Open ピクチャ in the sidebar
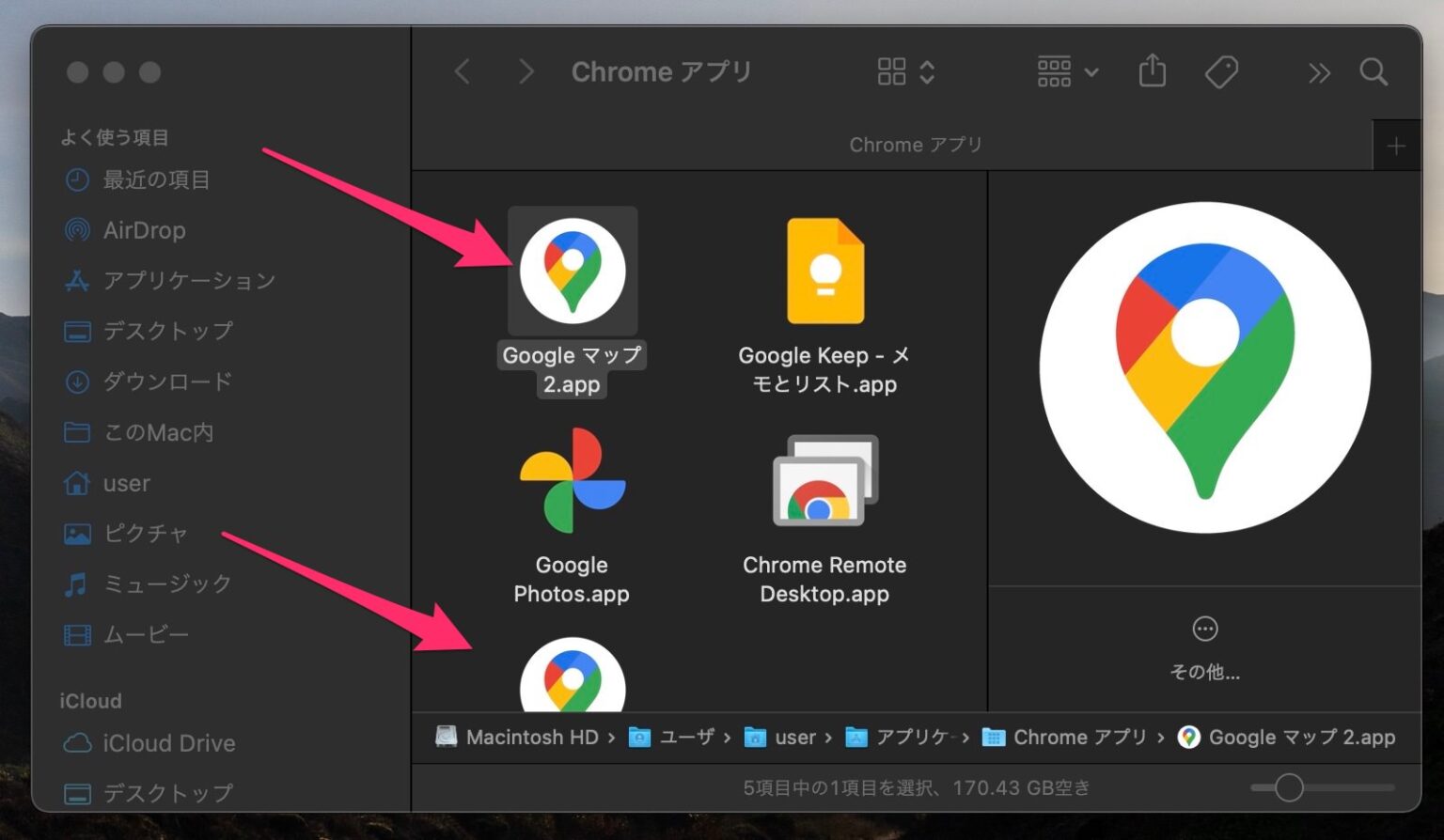This screenshot has height=840, width=1444. (146, 534)
